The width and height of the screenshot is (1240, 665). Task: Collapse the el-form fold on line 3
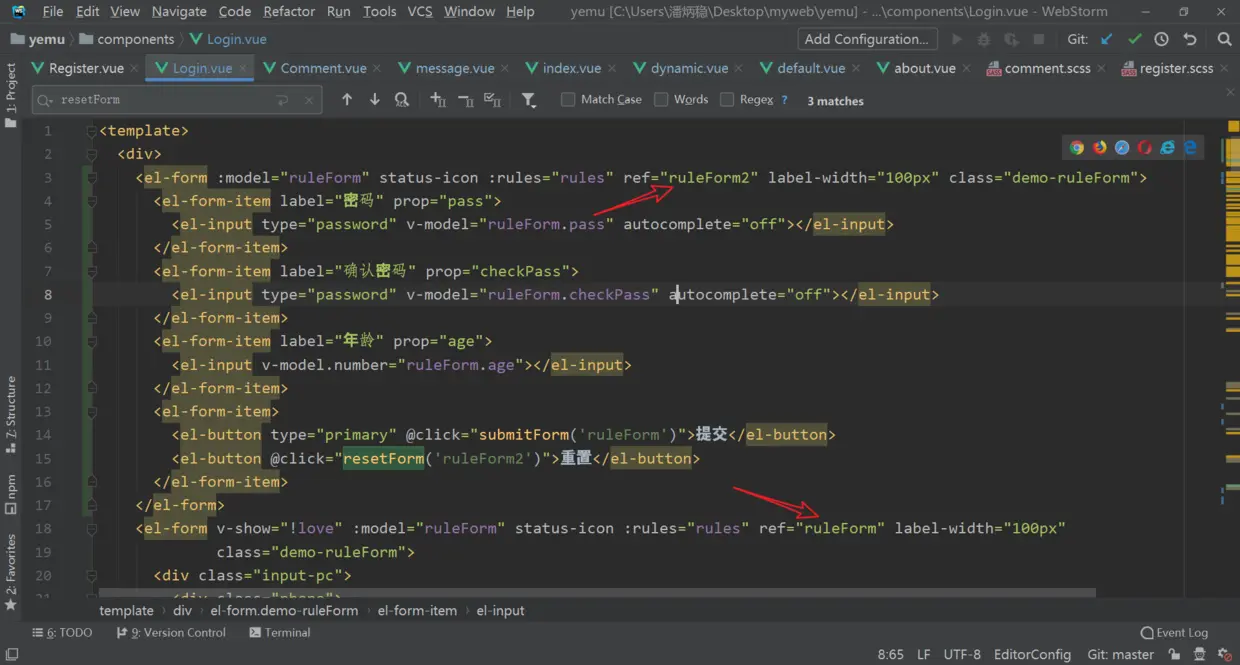91,178
